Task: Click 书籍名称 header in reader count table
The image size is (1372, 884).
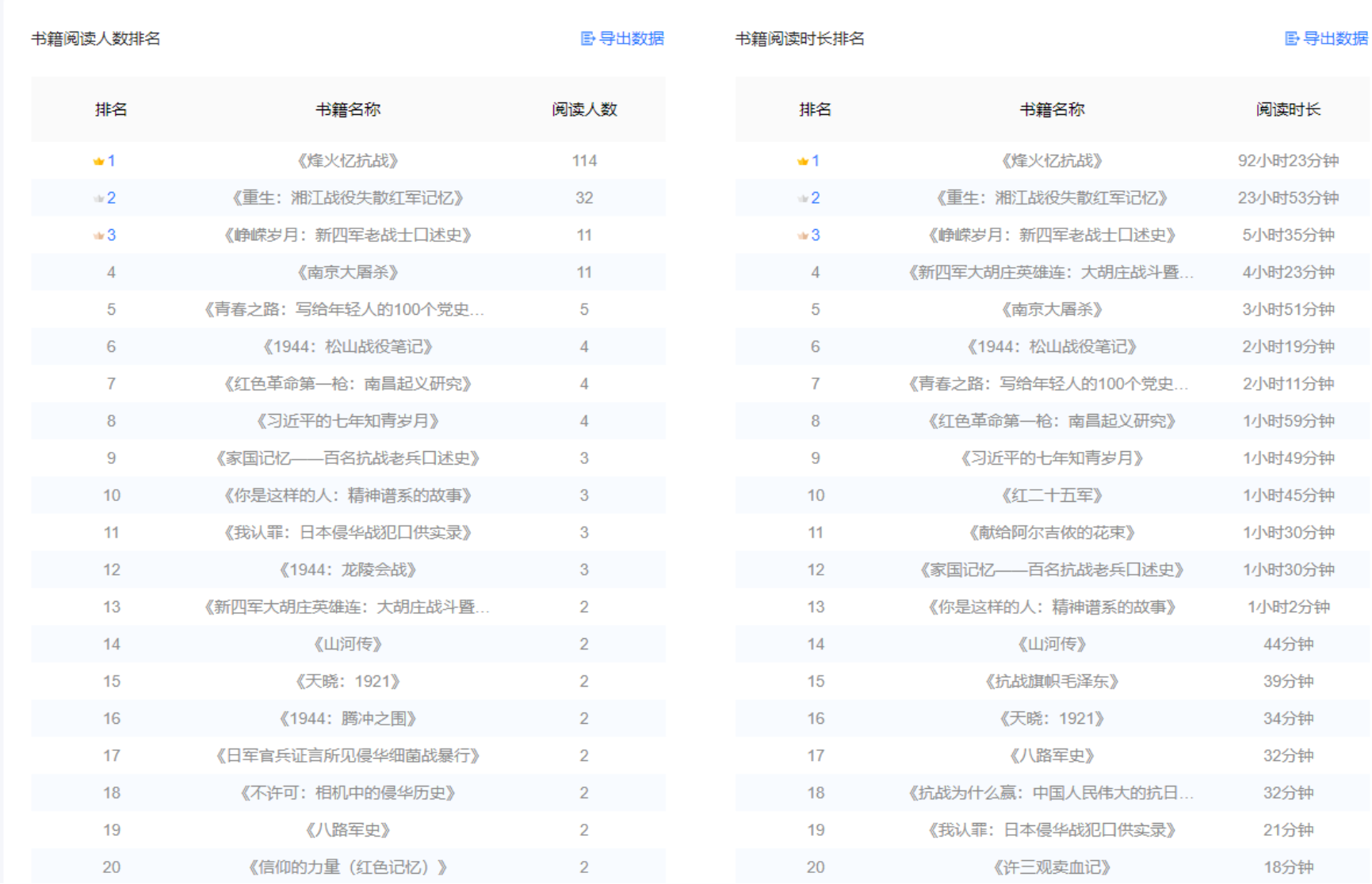Action: [348, 109]
